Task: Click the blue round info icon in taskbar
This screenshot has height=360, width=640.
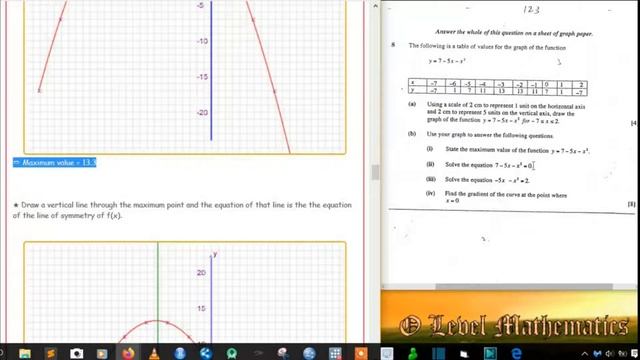Action: pyautogui.click(x=180, y=353)
